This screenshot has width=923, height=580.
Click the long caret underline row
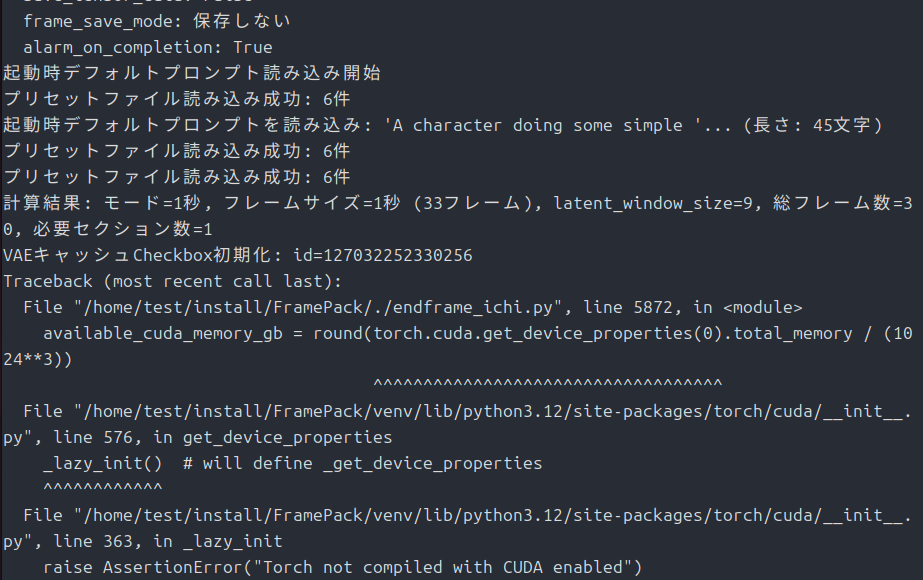click(548, 383)
